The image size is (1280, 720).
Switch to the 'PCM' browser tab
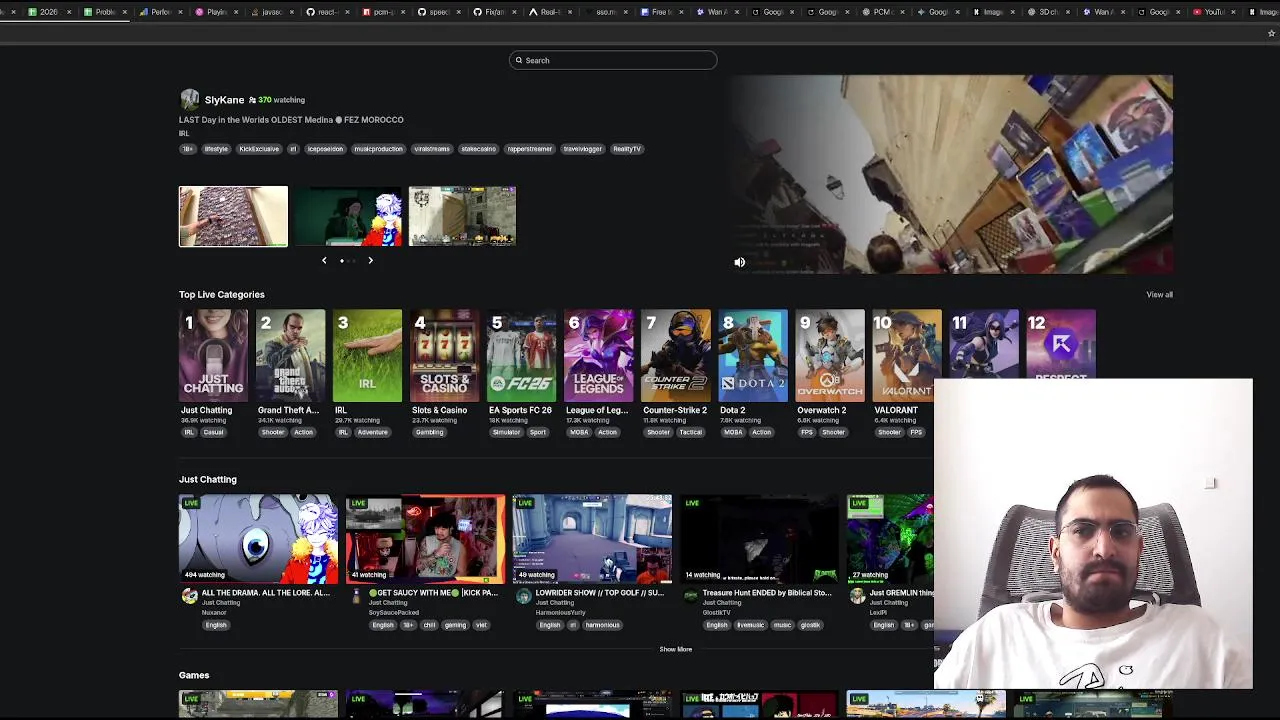[x=882, y=12]
